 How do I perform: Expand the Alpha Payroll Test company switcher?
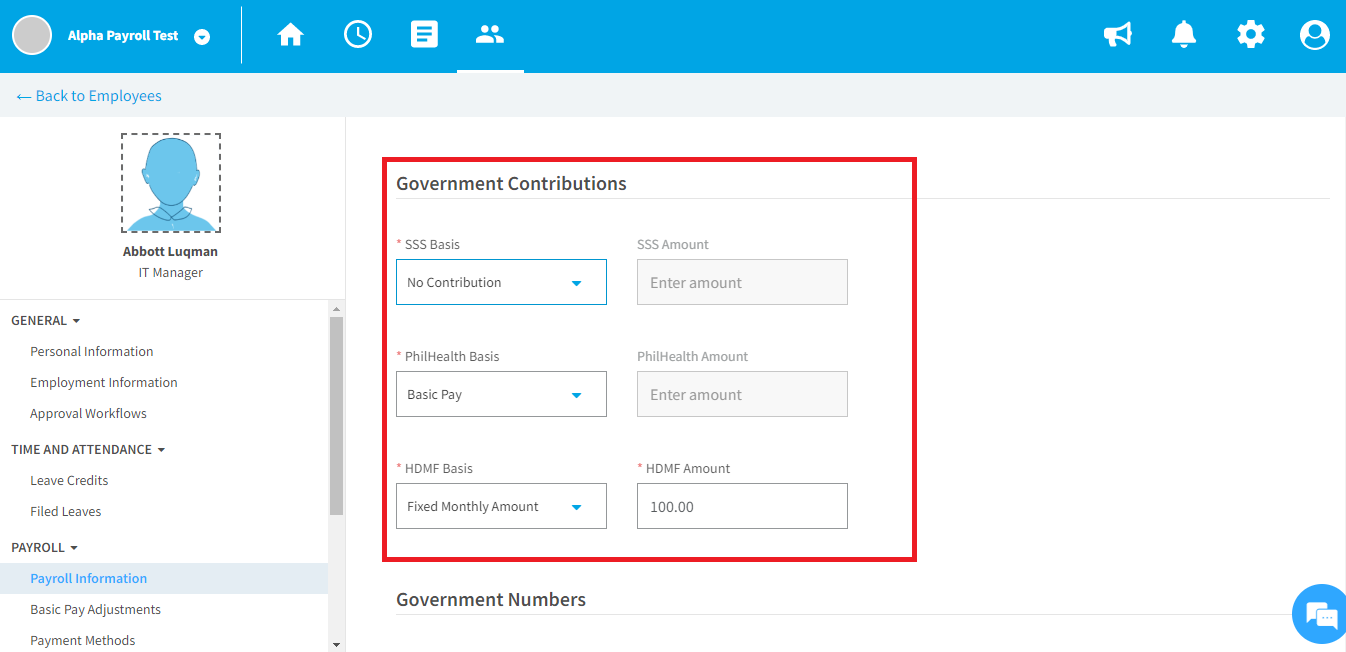click(202, 37)
